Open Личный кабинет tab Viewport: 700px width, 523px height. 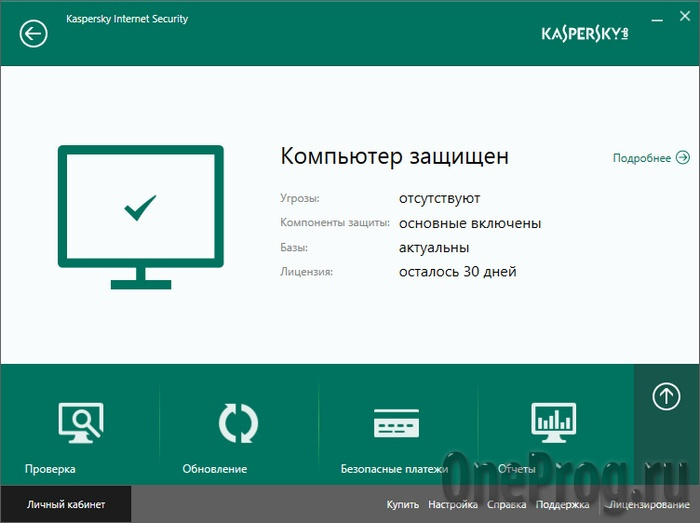66,504
